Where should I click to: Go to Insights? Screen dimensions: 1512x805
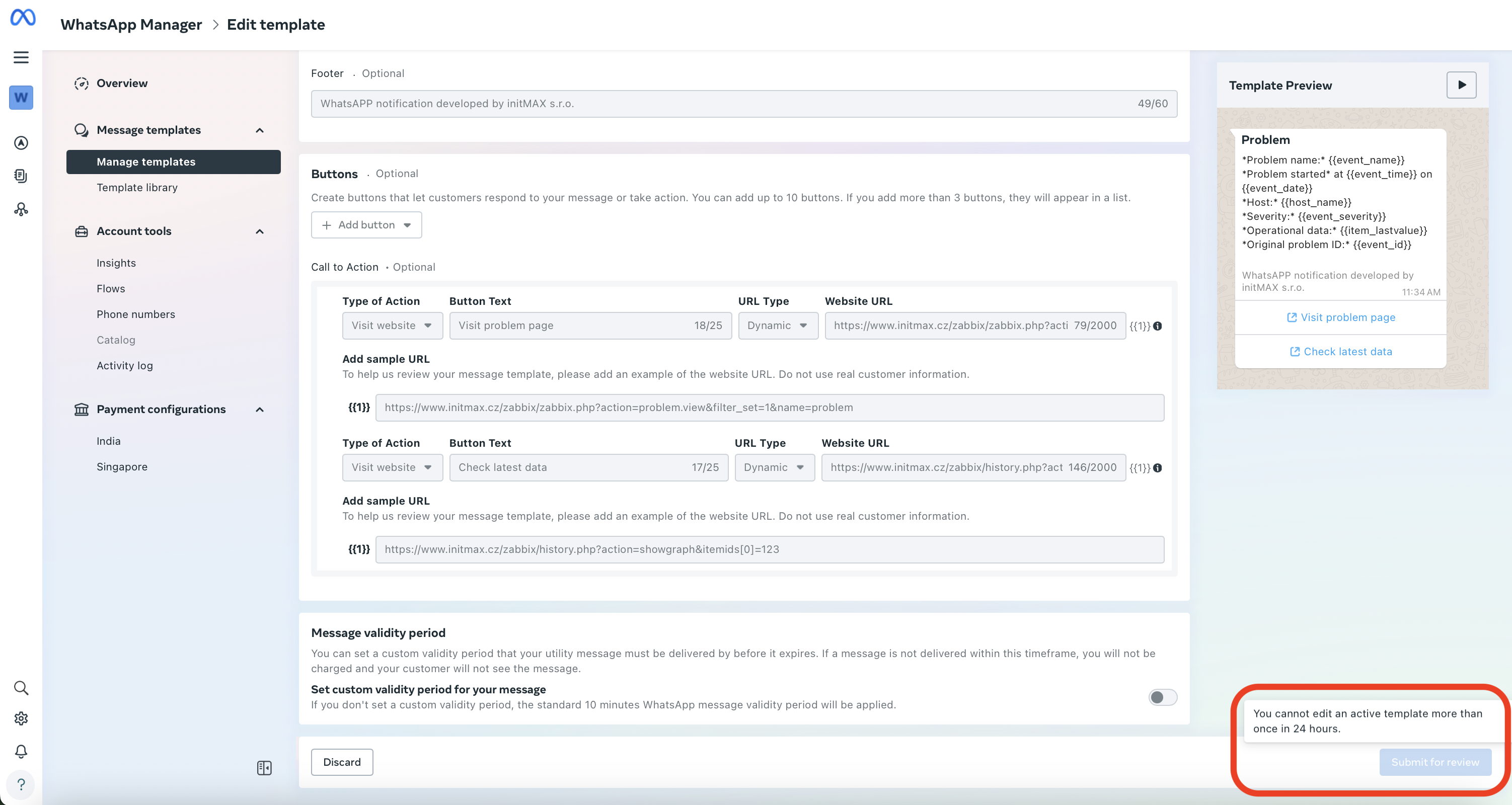[116, 263]
